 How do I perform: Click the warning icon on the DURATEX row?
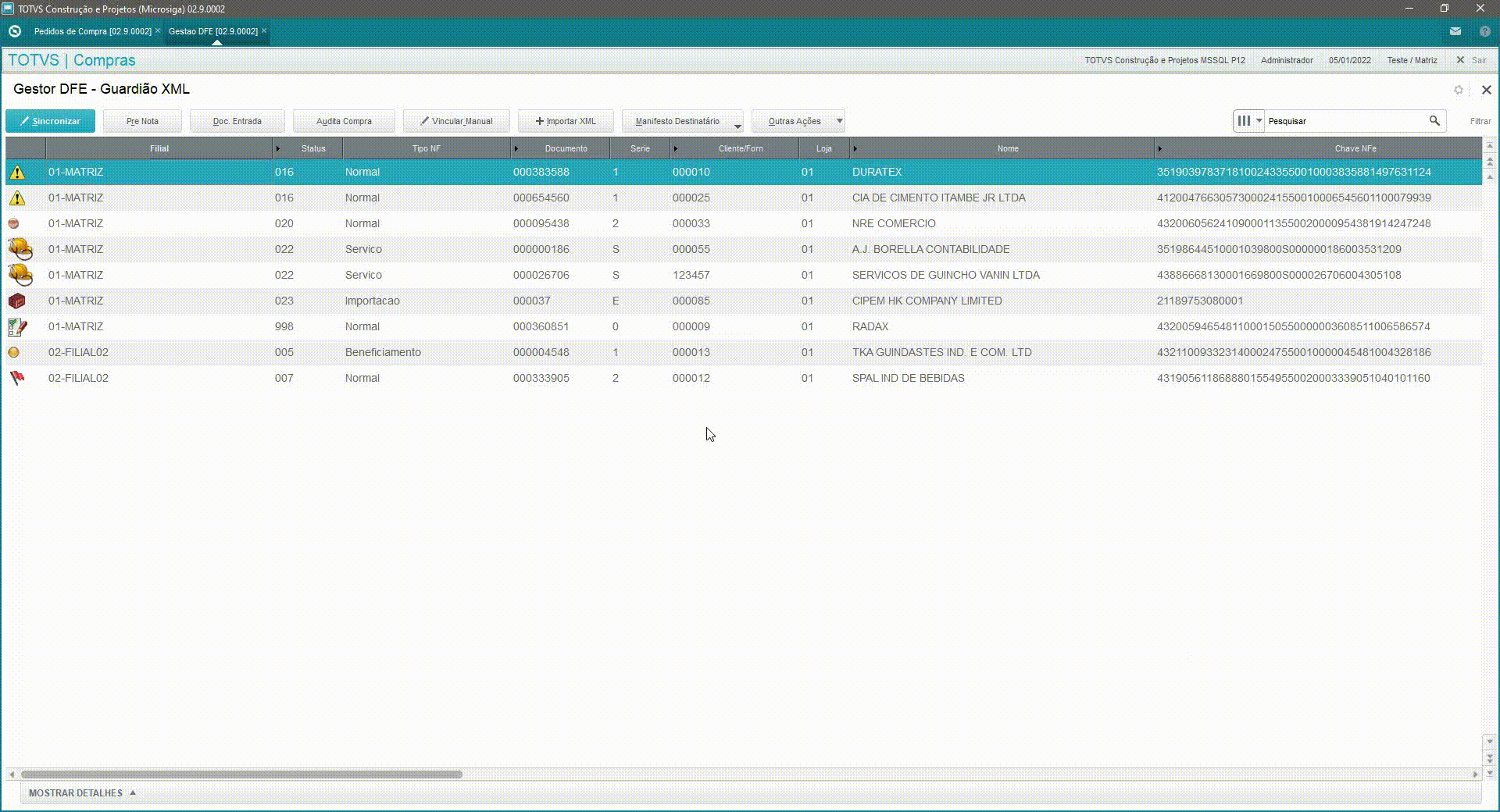click(17, 173)
